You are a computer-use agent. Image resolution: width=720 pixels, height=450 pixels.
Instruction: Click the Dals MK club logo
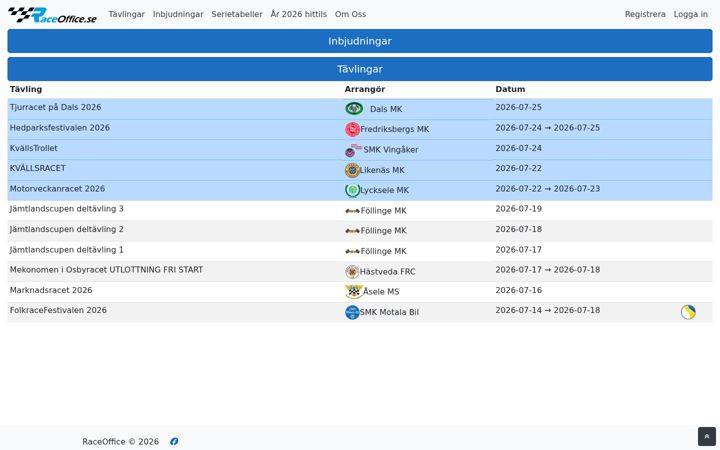(x=354, y=109)
